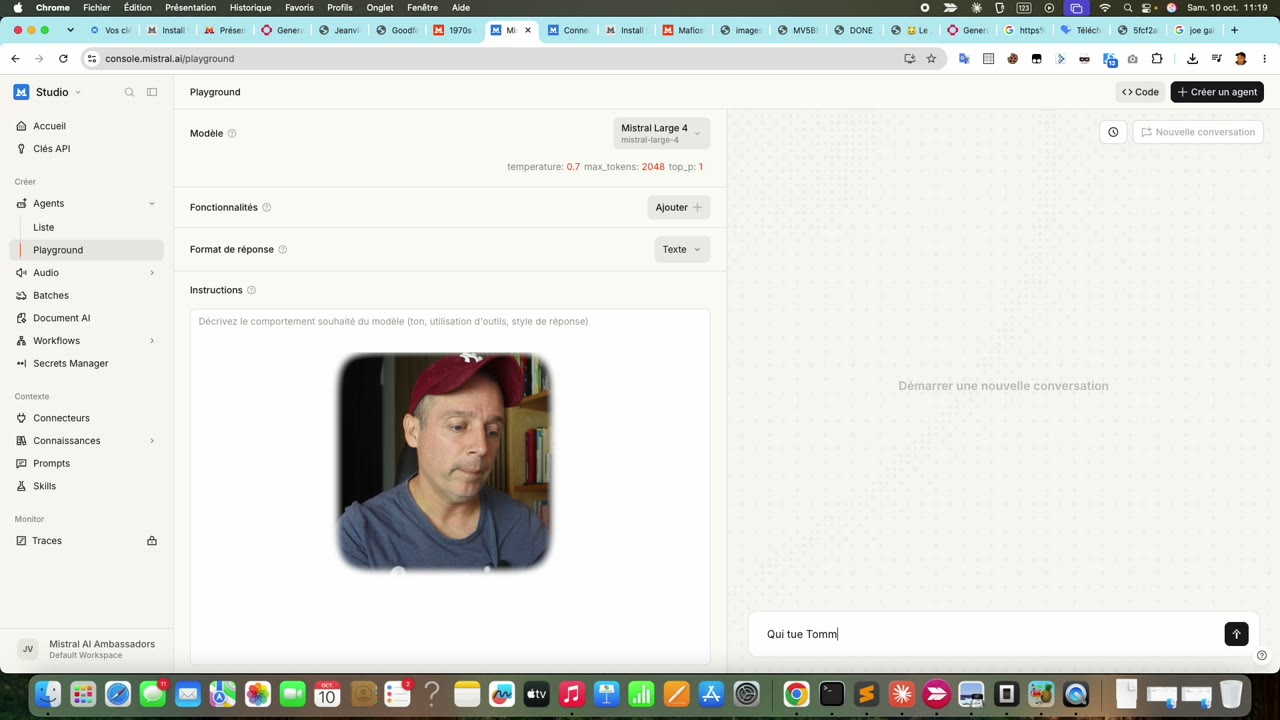Screen dimensions: 1280x720
Task: Click the info icon beside Fonctionnalités
Action: point(267,207)
